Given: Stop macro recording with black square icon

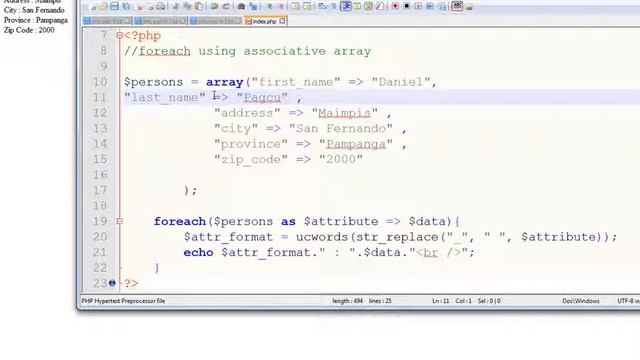Looking at the screenshot, I should (x=407, y=6).
